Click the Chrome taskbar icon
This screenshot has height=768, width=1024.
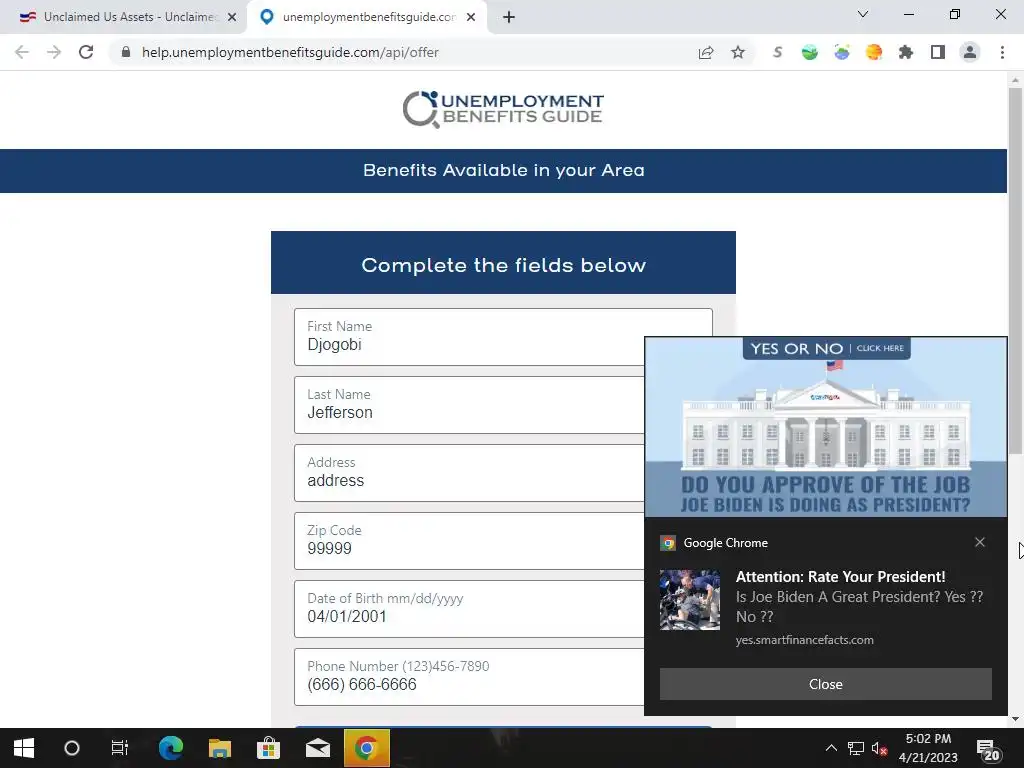pyautogui.click(x=366, y=748)
